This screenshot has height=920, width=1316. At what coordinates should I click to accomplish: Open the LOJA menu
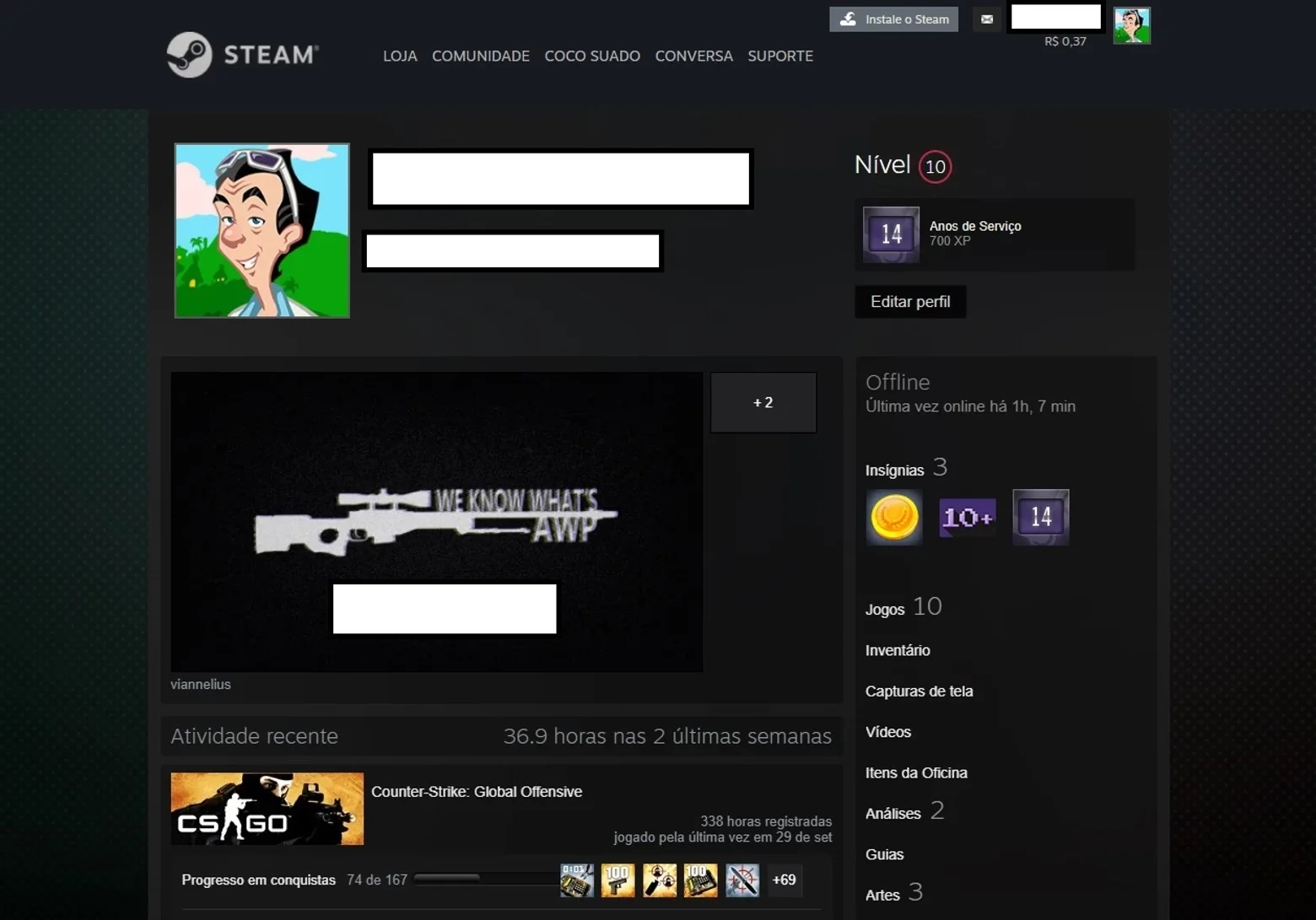click(x=400, y=56)
